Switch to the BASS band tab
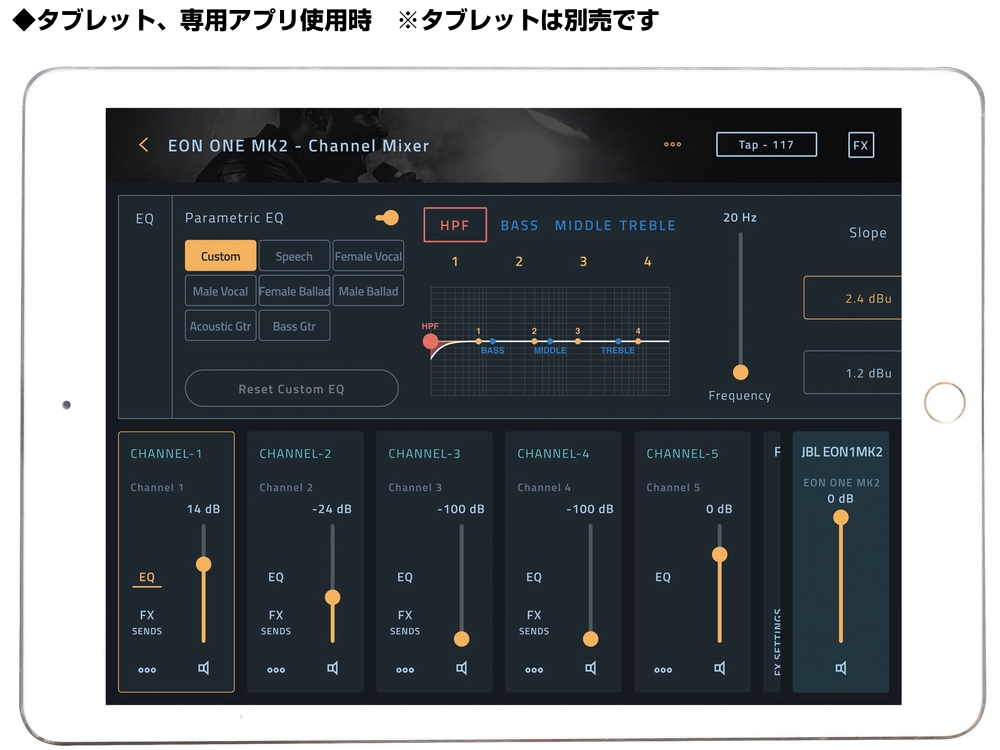 click(x=519, y=225)
